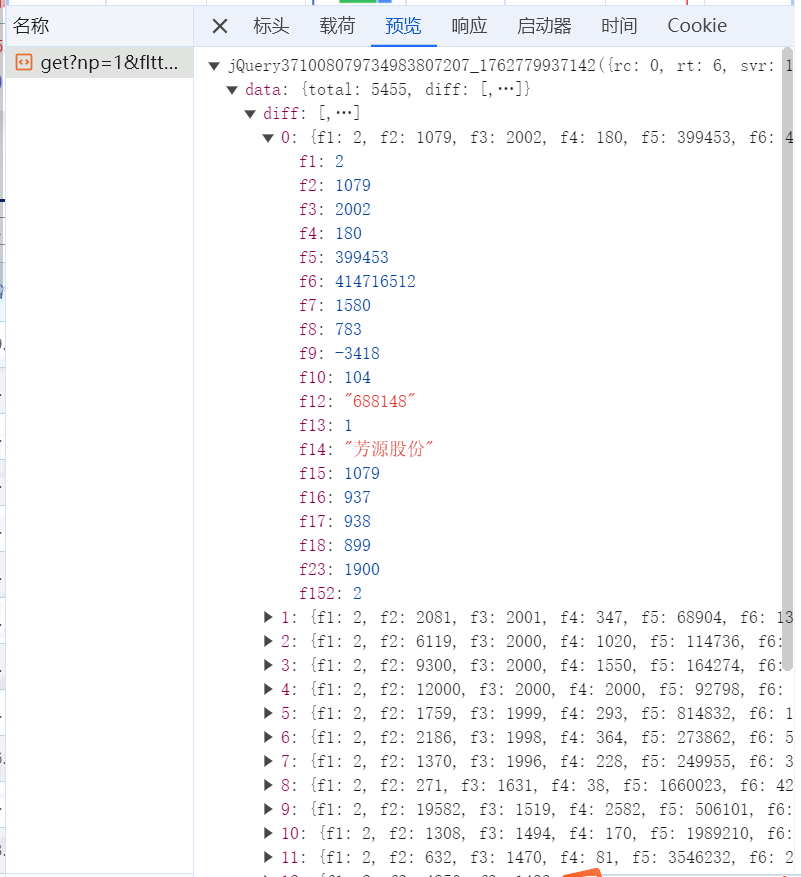Screen dimensions: 801x877
Task: Expand array item 9
Action: pyautogui.click(x=268, y=810)
